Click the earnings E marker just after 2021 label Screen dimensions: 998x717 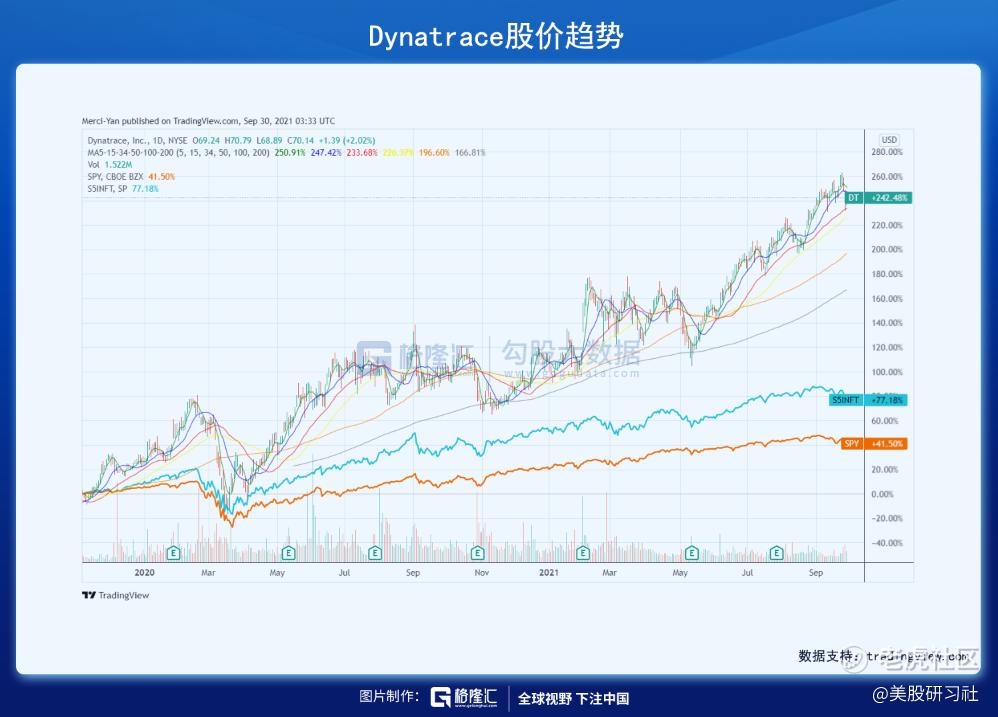pos(582,553)
